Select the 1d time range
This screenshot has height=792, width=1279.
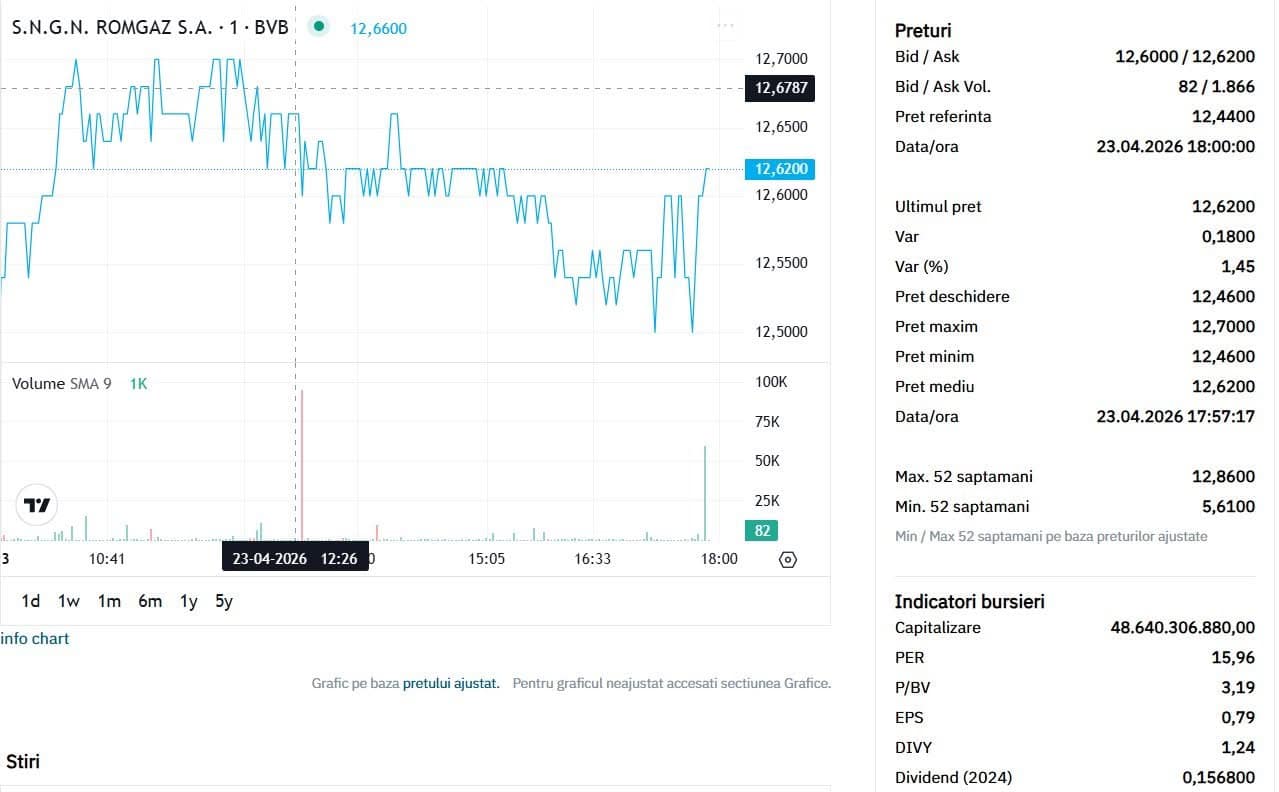[31, 601]
